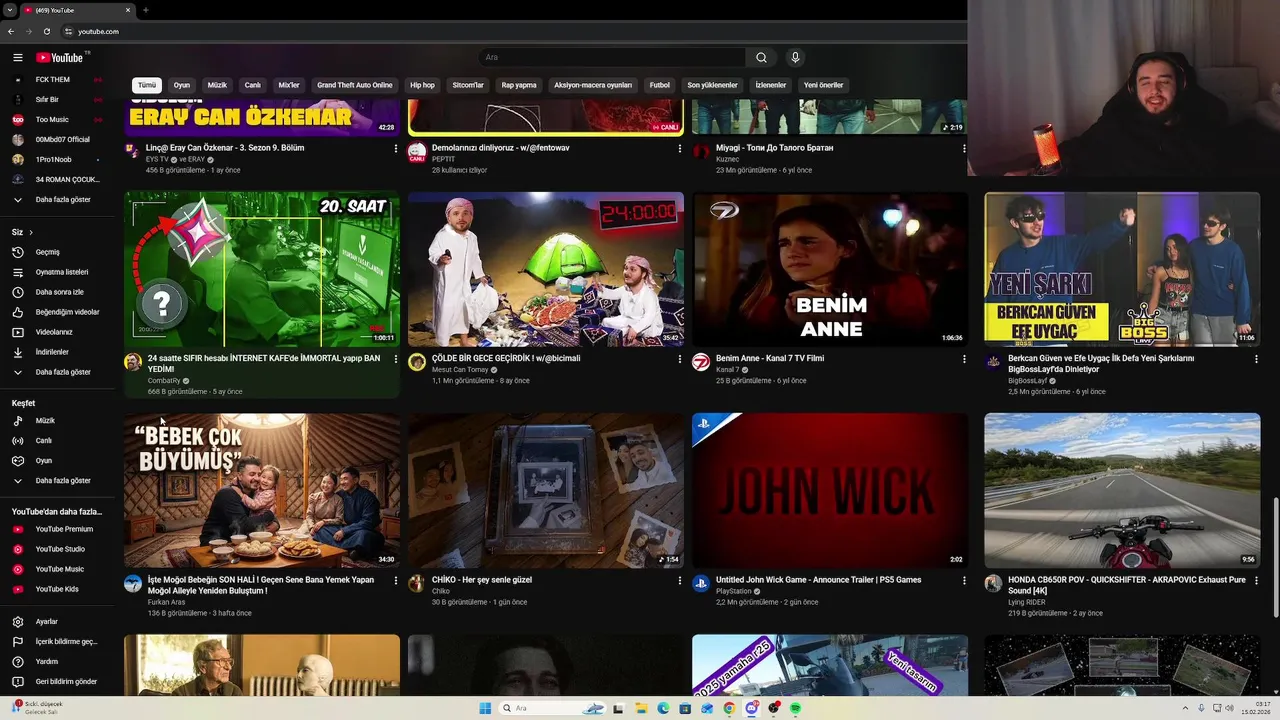
Task: Select the Oyun filter chip
Action: tap(182, 85)
